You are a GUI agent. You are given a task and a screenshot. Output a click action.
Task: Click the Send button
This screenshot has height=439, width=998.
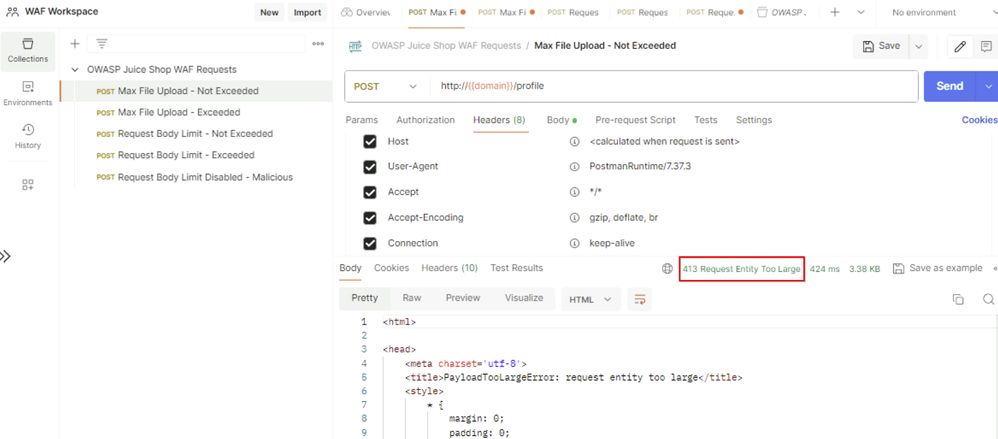[x=950, y=86]
